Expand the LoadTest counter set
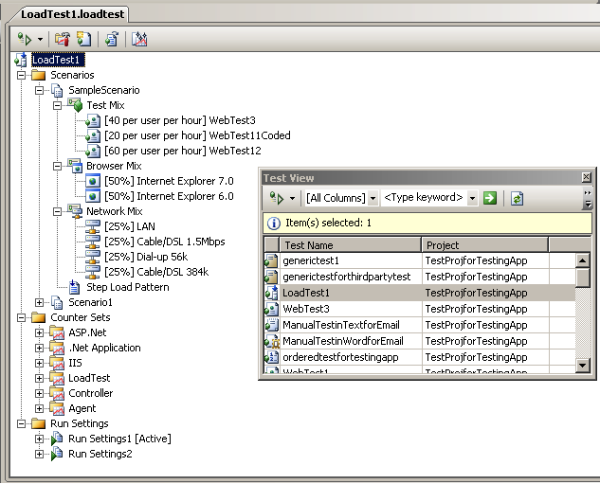Screen dimensions: 600x484 tap(39, 378)
